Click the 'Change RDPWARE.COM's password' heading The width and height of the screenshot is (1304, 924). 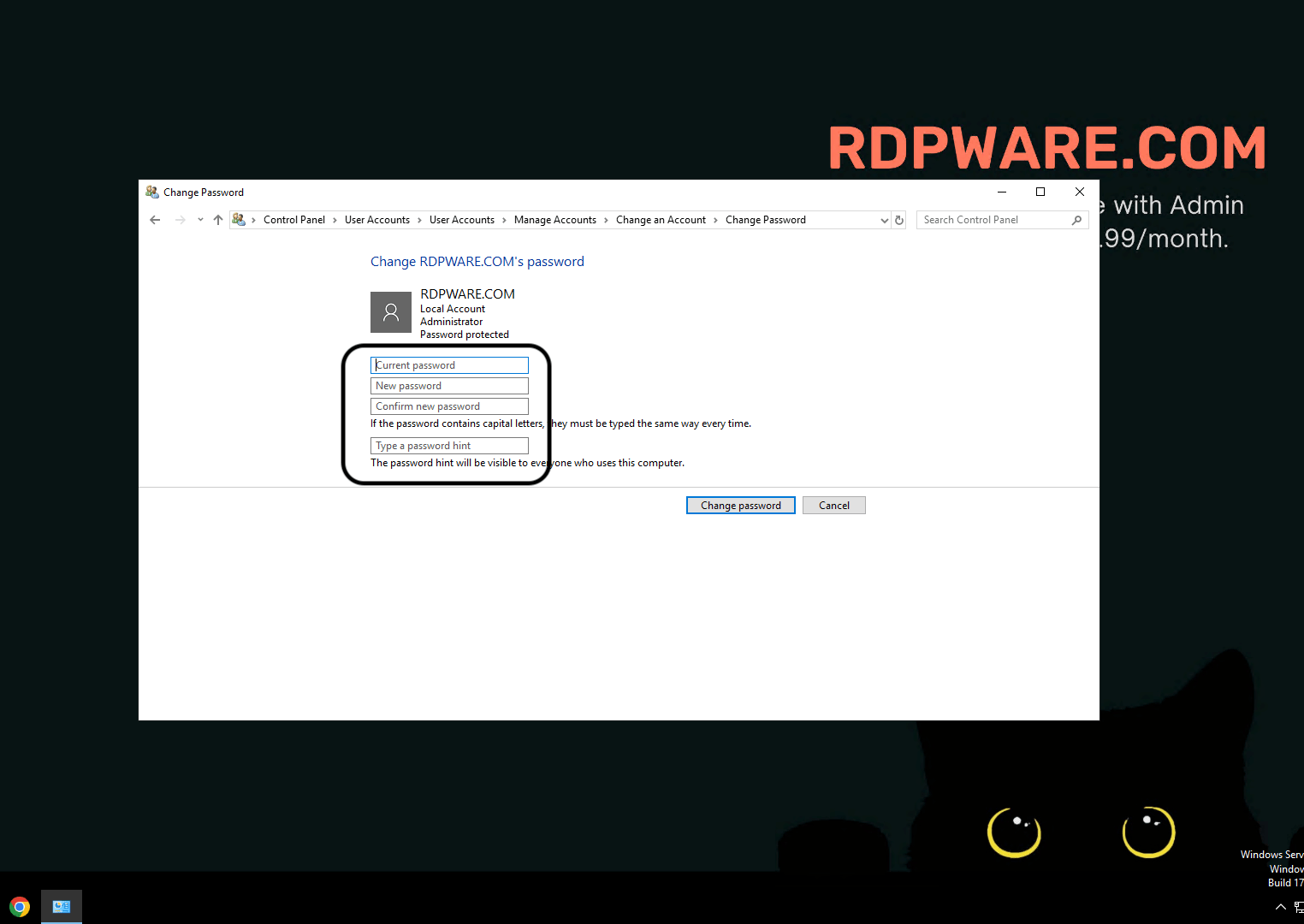477,262
